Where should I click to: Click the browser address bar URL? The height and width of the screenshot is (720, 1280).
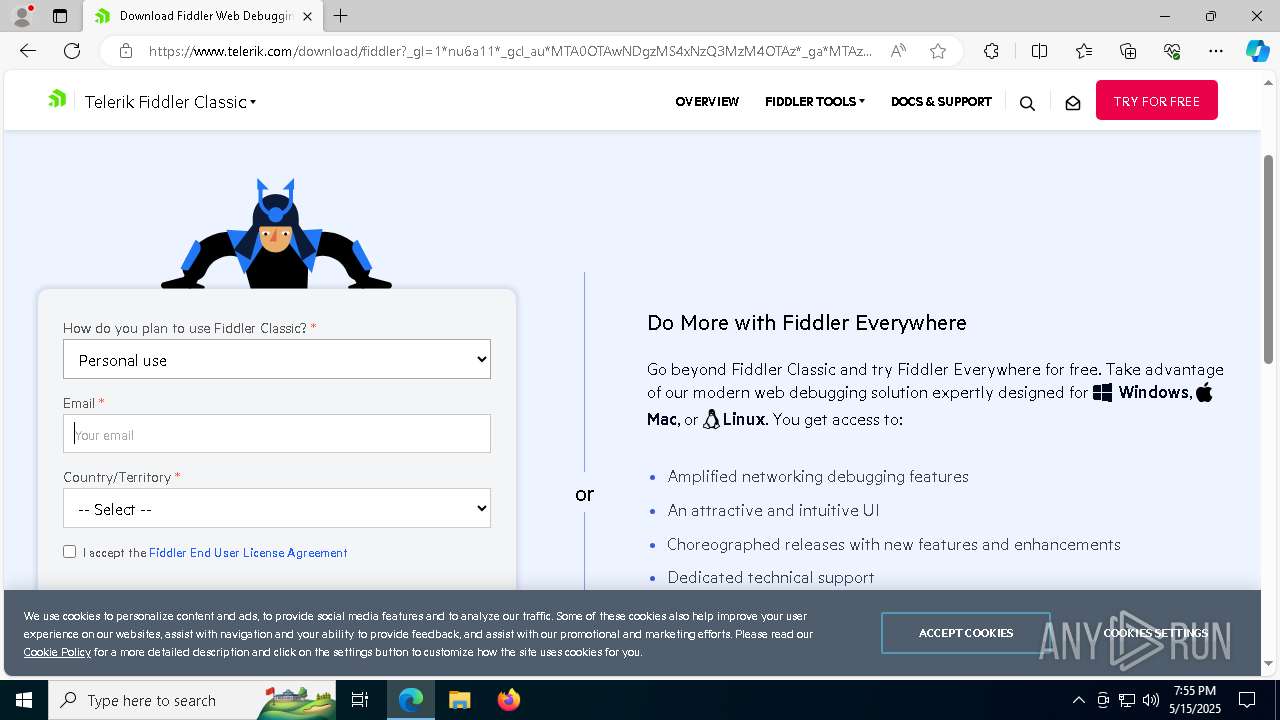[x=510, y=51]
